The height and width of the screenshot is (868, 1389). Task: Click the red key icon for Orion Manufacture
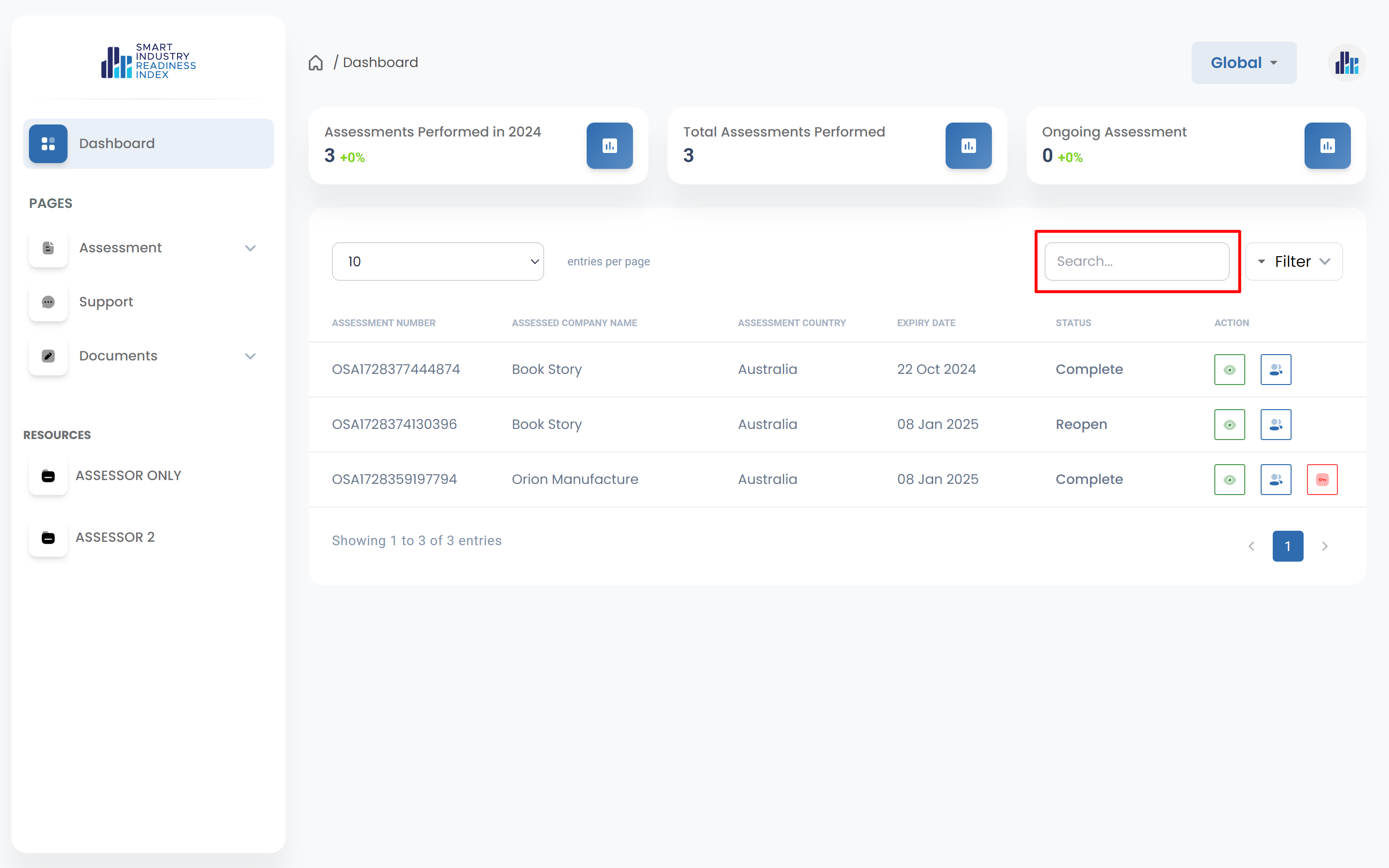click(1322, 479)
